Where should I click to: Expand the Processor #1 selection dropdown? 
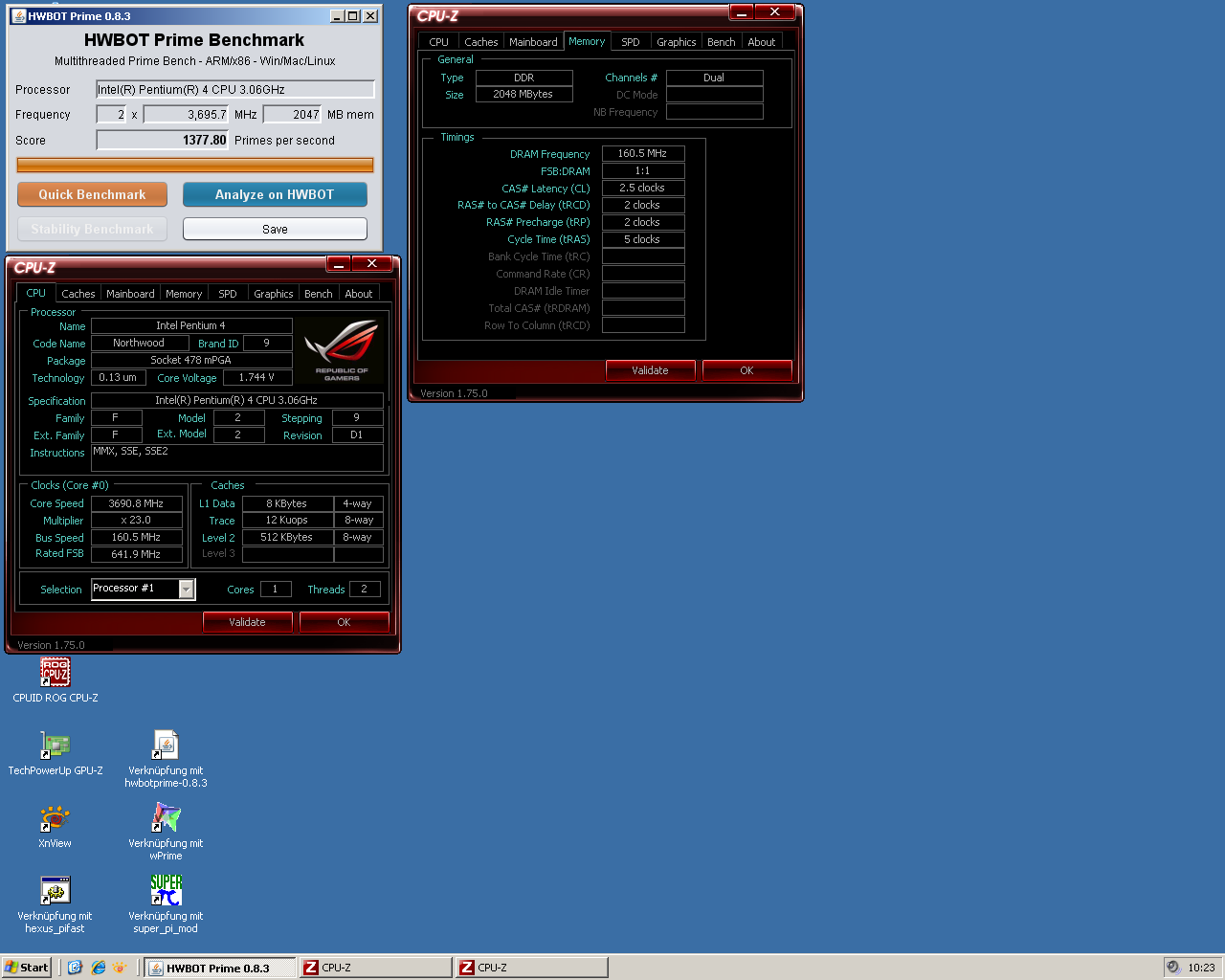point(187,590)
